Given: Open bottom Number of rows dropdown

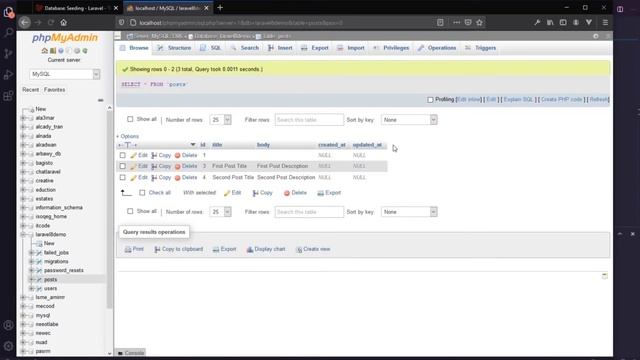Looking at the screenshot, I should (220, 212).
